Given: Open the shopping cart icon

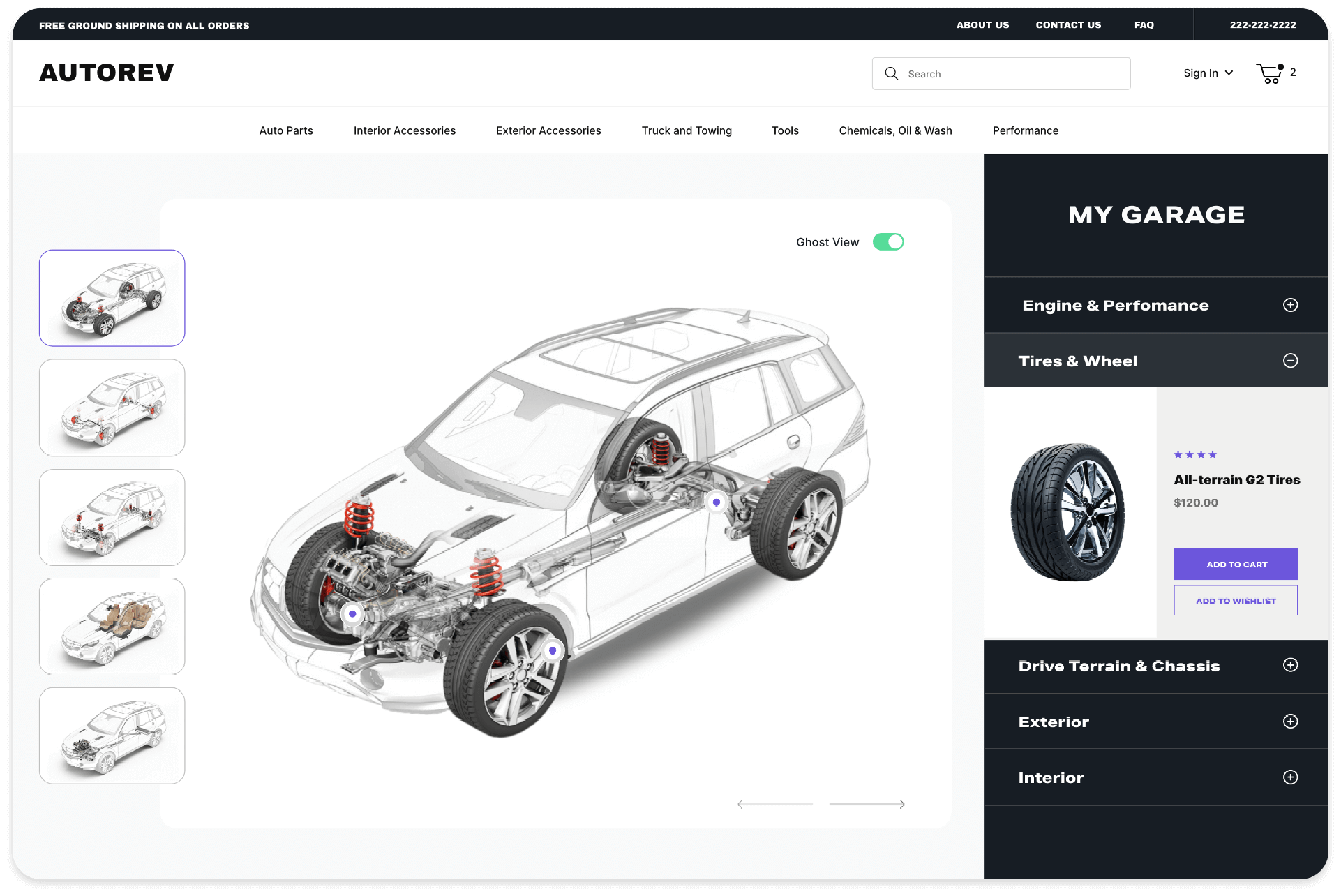Looking at the screenshot, I should pos(1269,73).
